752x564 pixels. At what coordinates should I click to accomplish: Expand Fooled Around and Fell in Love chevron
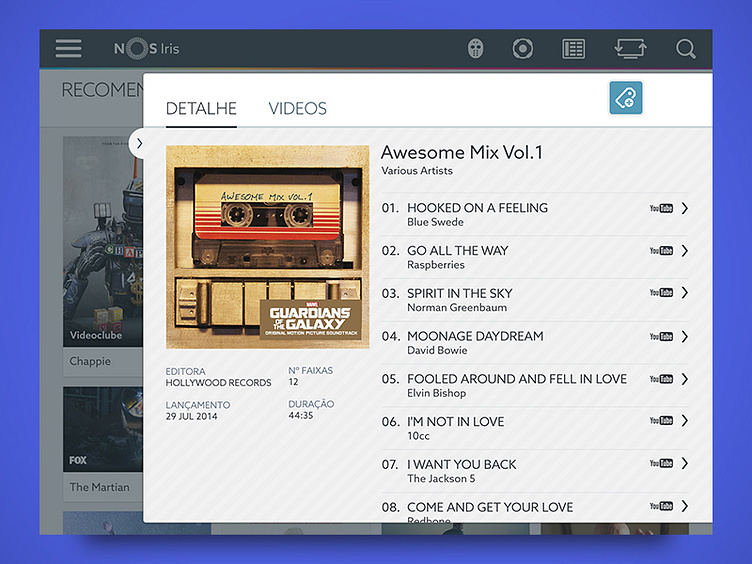pos(685,379)
